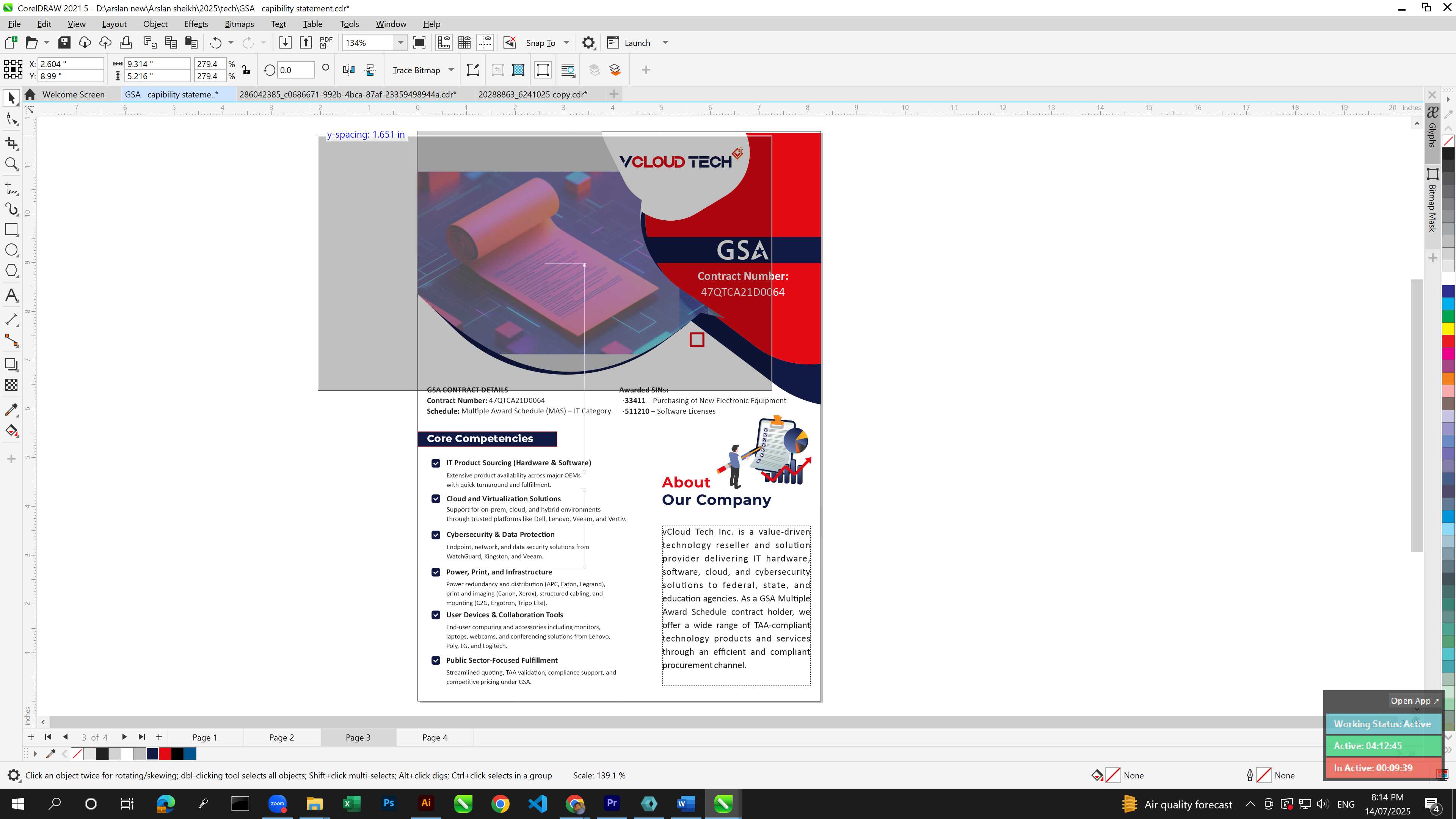1456x819 pixels.
Task: Select the Pick tool
Action: pyautogui.click(x=11, y=98)
